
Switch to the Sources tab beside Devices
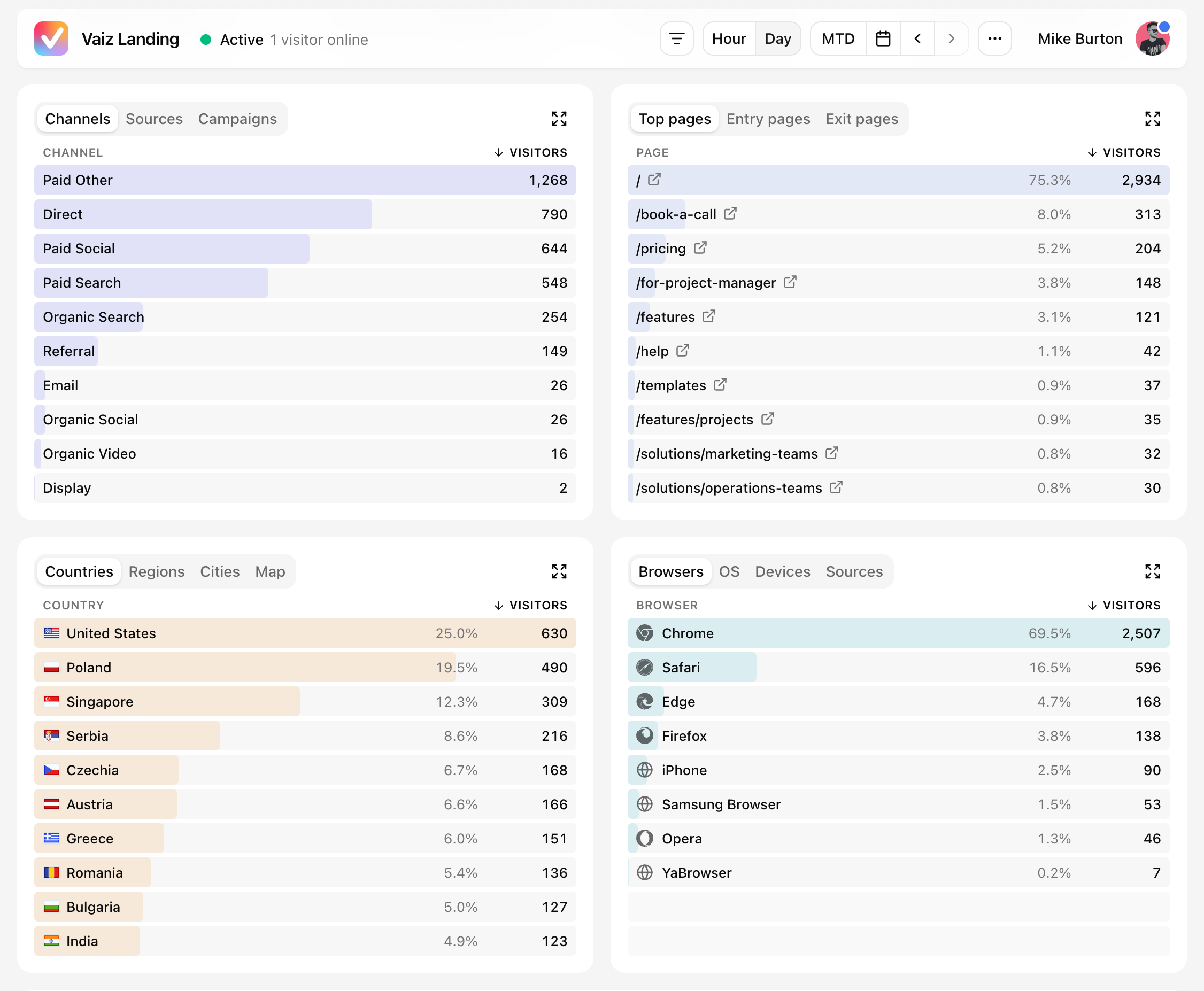(854, 571)
